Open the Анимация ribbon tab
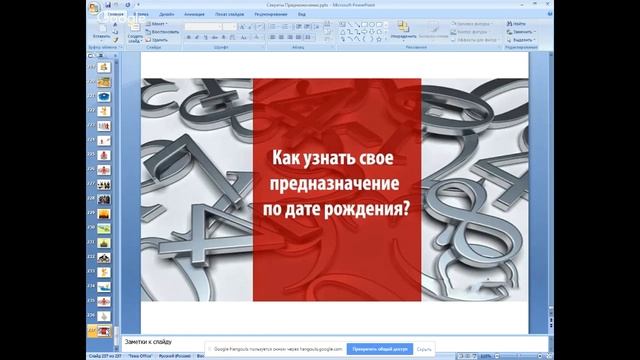 194,14
